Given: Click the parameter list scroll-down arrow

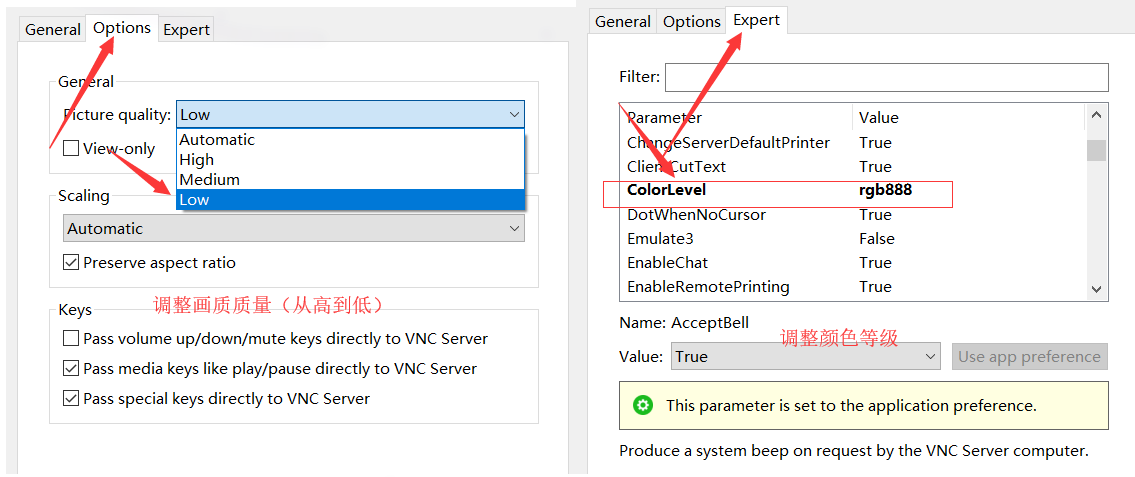Looking at the screenshot, I should (x=1097, y=288).
